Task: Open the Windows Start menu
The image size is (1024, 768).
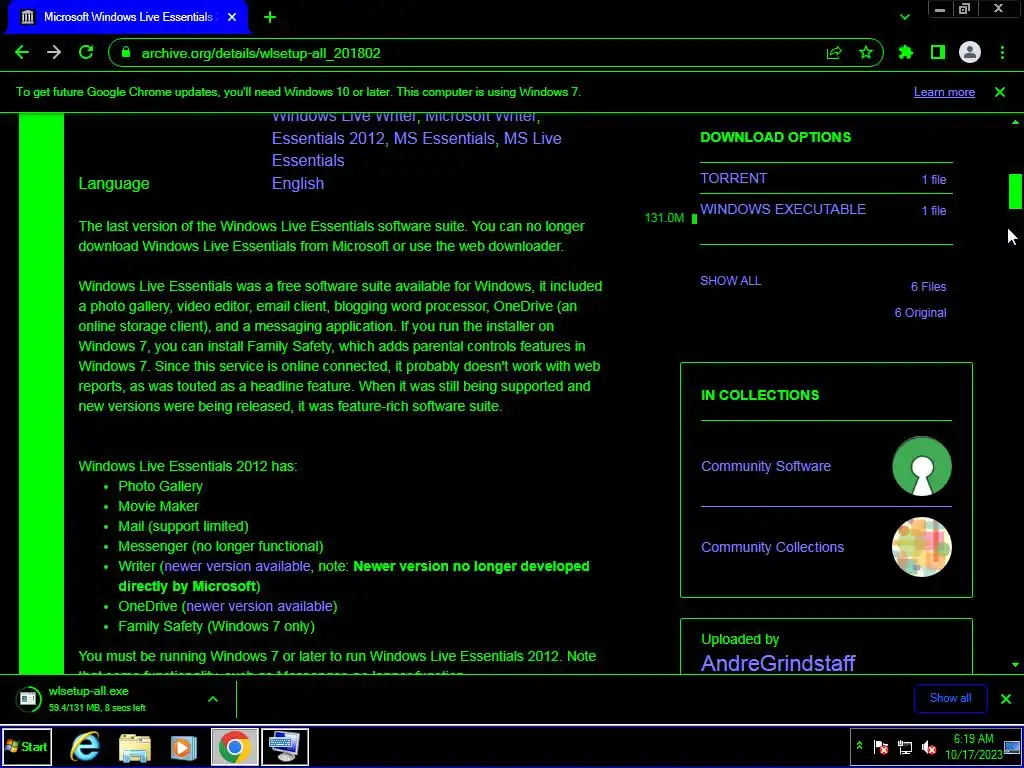Action: (x=27, y=746)
